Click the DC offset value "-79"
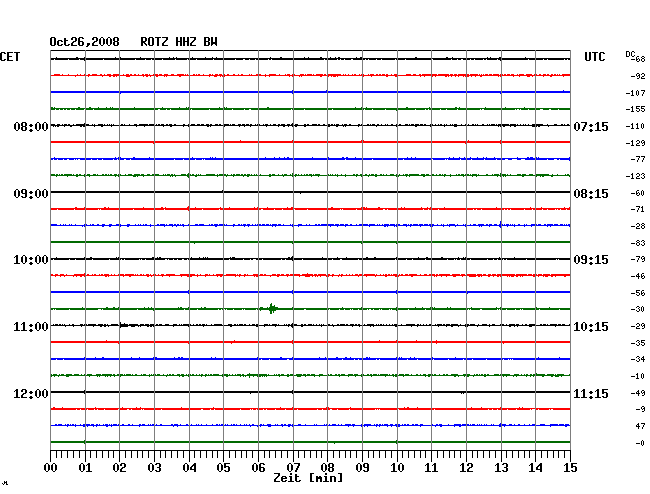The height and width of the screenshot is (494, 650). (638, 259)
